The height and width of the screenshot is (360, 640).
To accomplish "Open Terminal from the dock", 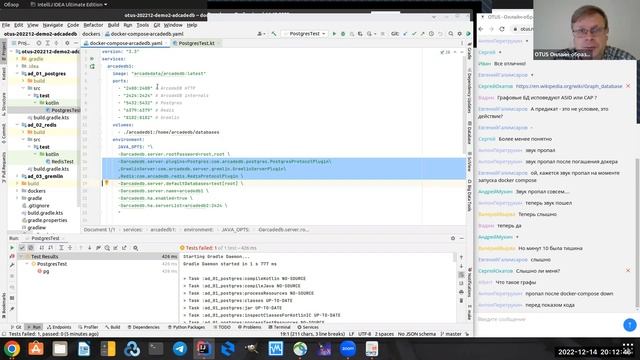I will pos(156,349).
